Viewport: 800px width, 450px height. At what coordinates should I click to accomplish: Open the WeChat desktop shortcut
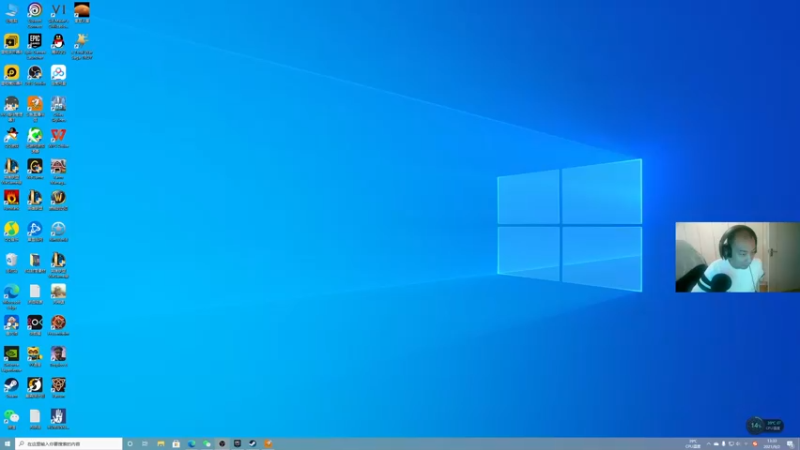click(11, 419)
